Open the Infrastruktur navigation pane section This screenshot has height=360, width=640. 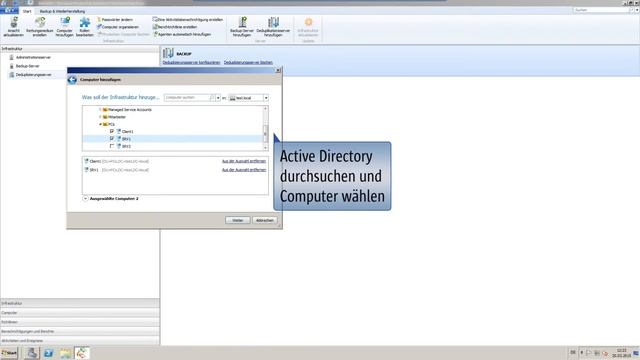tap(80, 303)
